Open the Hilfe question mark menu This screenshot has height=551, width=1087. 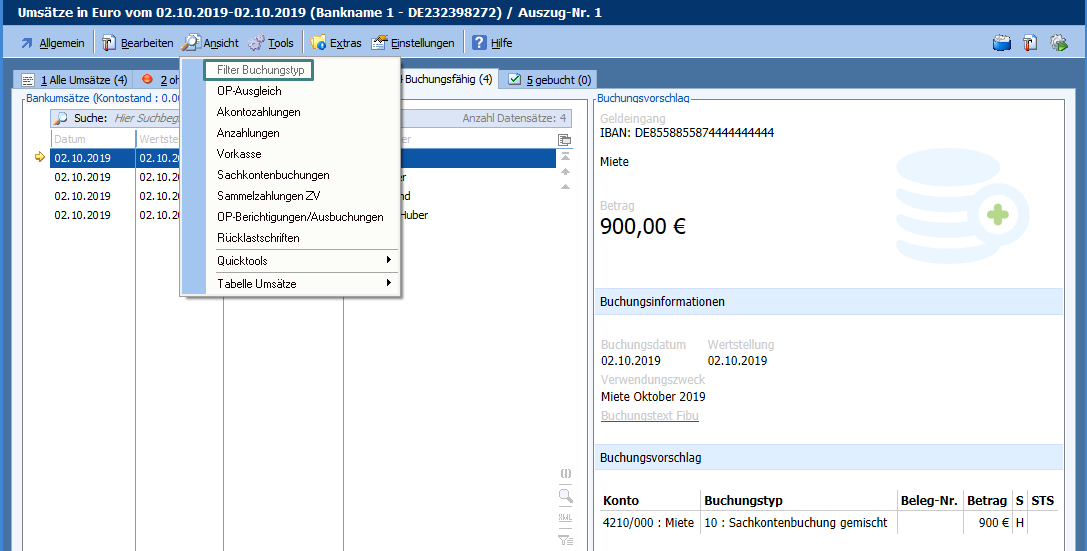click(492, 43)
